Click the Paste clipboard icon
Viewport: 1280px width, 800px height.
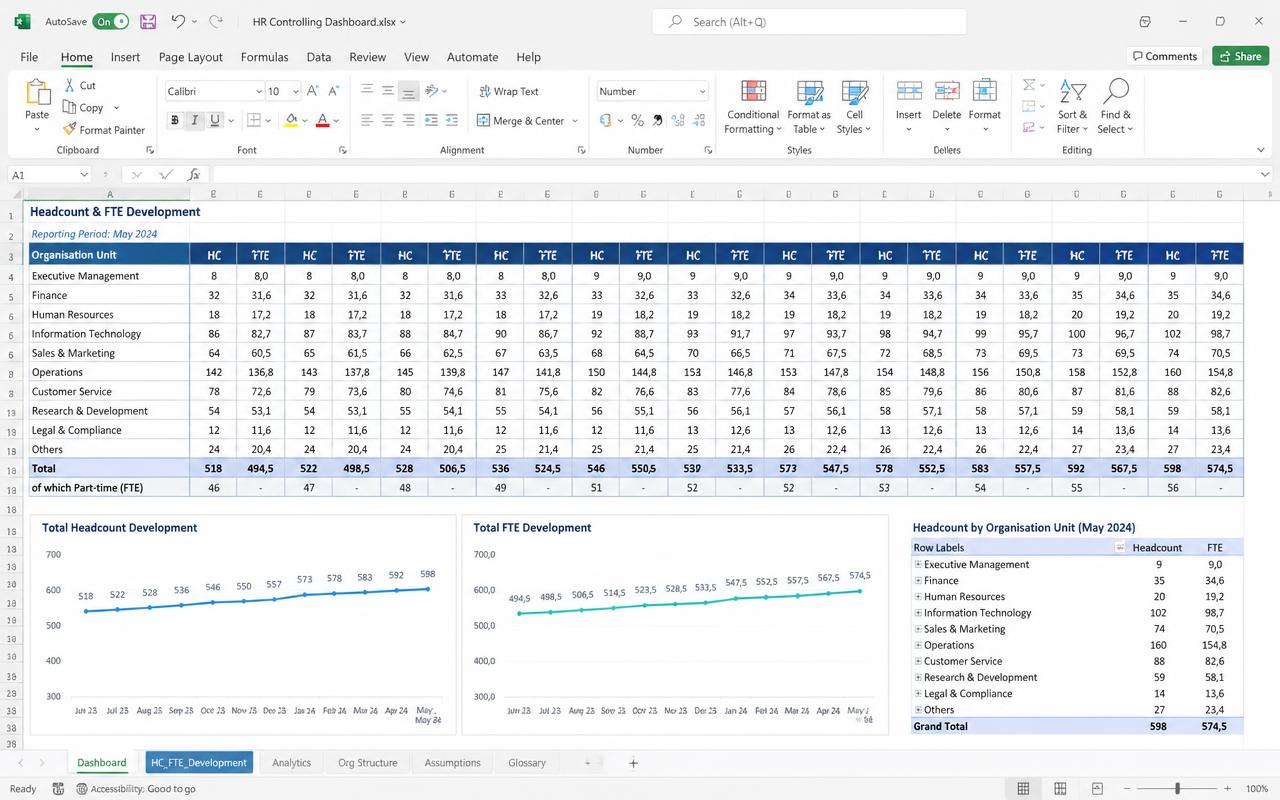37,93
